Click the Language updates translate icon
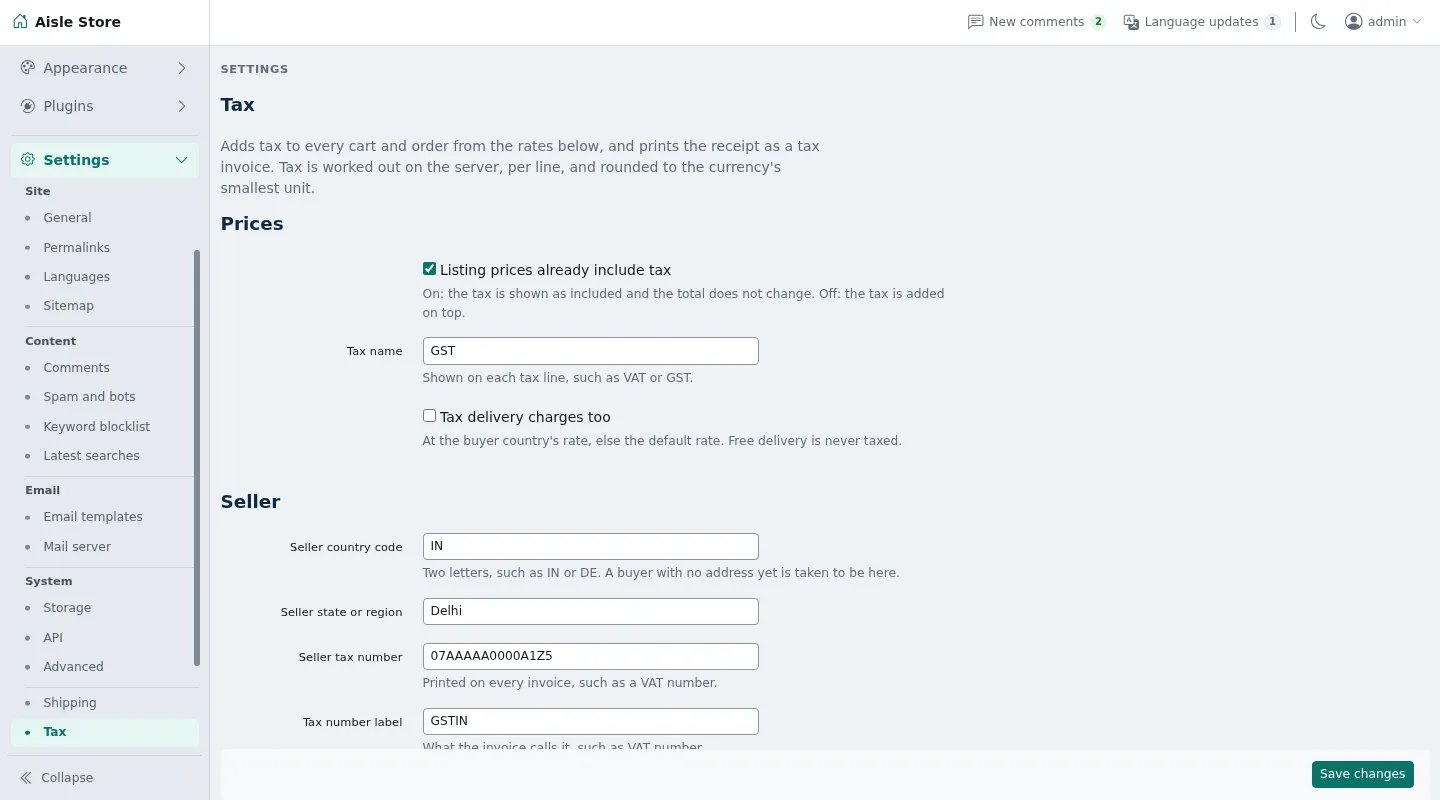 coord(1131,22)
